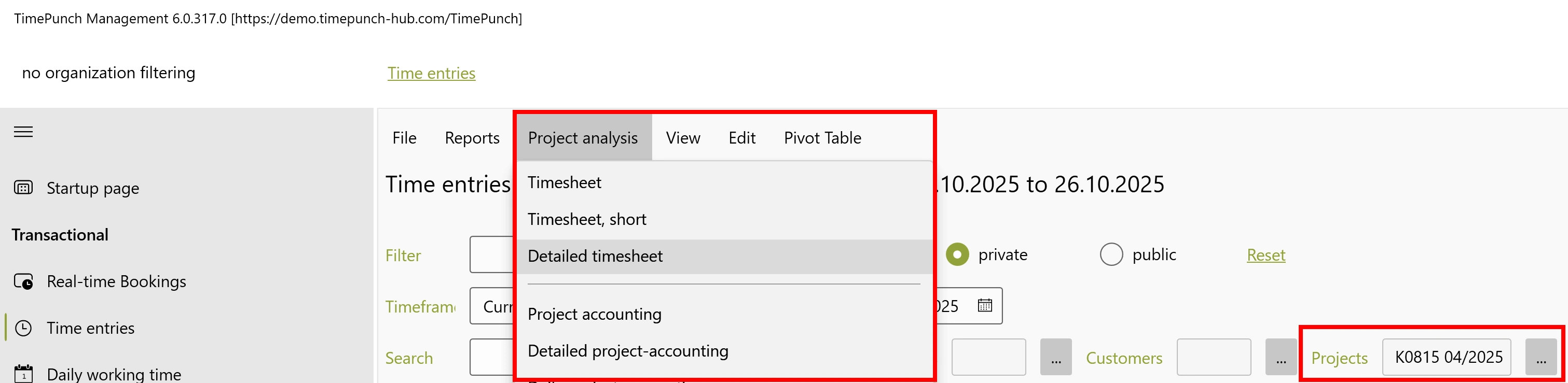The image size is (1568, 383).
Task: Open Startup page in sidebar
Action: [92, 188]
